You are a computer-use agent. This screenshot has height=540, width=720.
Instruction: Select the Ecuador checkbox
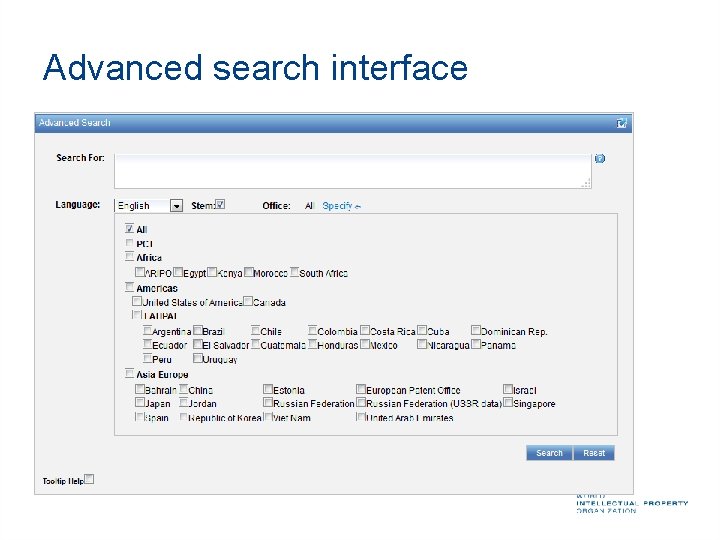(x=147, y=344)
